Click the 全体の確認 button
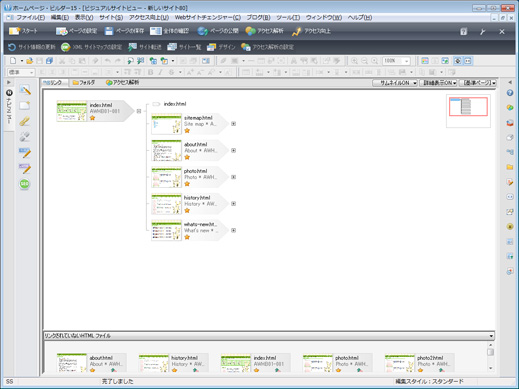Viewport: 519px width, 389px height. tap(169, 31)
